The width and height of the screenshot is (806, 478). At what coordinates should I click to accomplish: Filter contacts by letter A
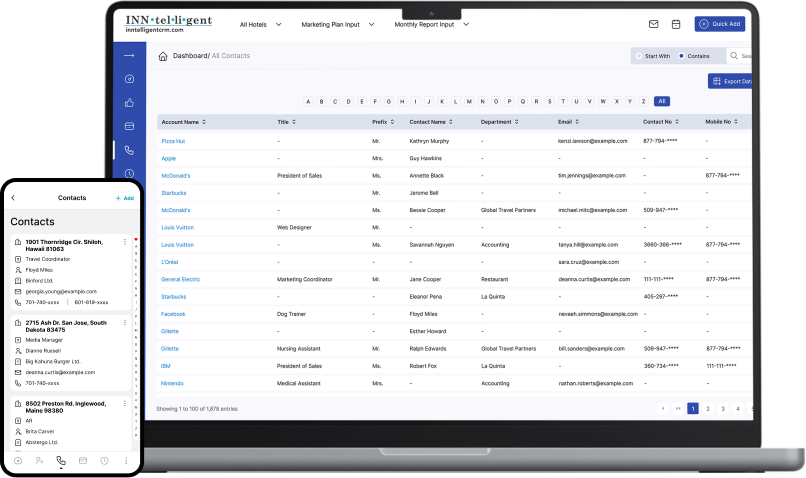pyautogui.click(x=308, y=101)
